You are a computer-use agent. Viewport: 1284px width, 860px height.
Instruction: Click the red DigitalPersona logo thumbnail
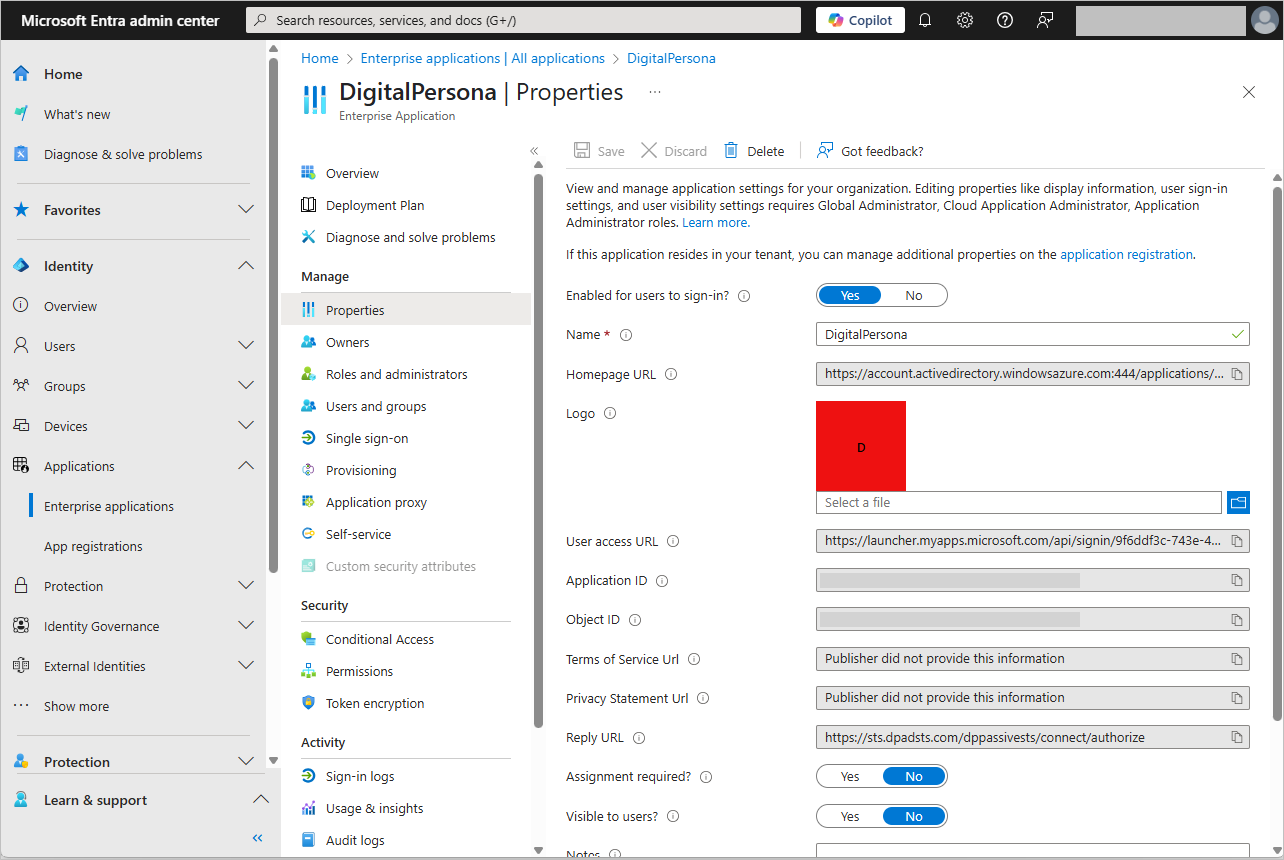(x=861, y=446)
